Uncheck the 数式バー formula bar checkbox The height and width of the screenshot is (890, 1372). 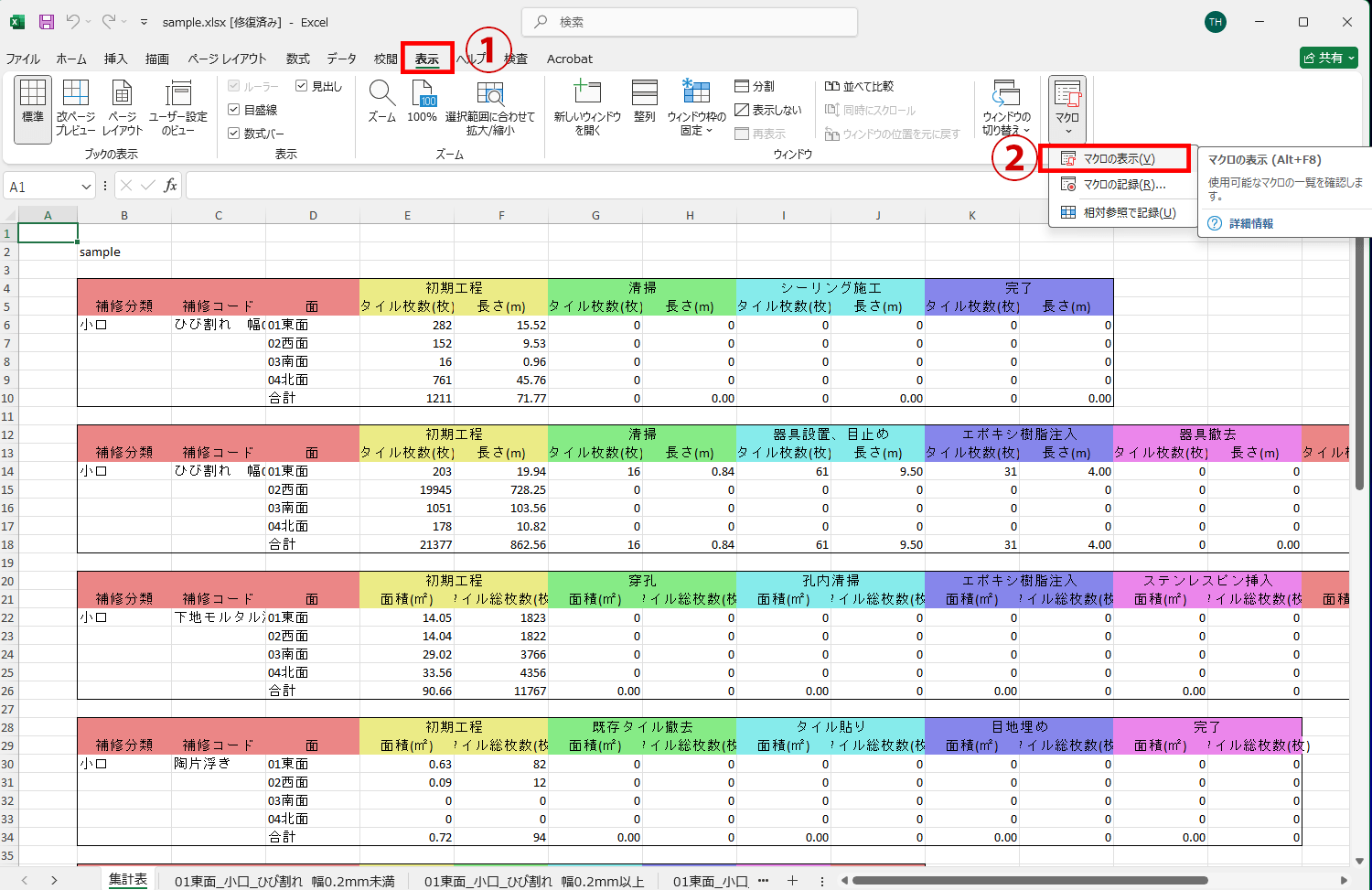click(234, 134)
